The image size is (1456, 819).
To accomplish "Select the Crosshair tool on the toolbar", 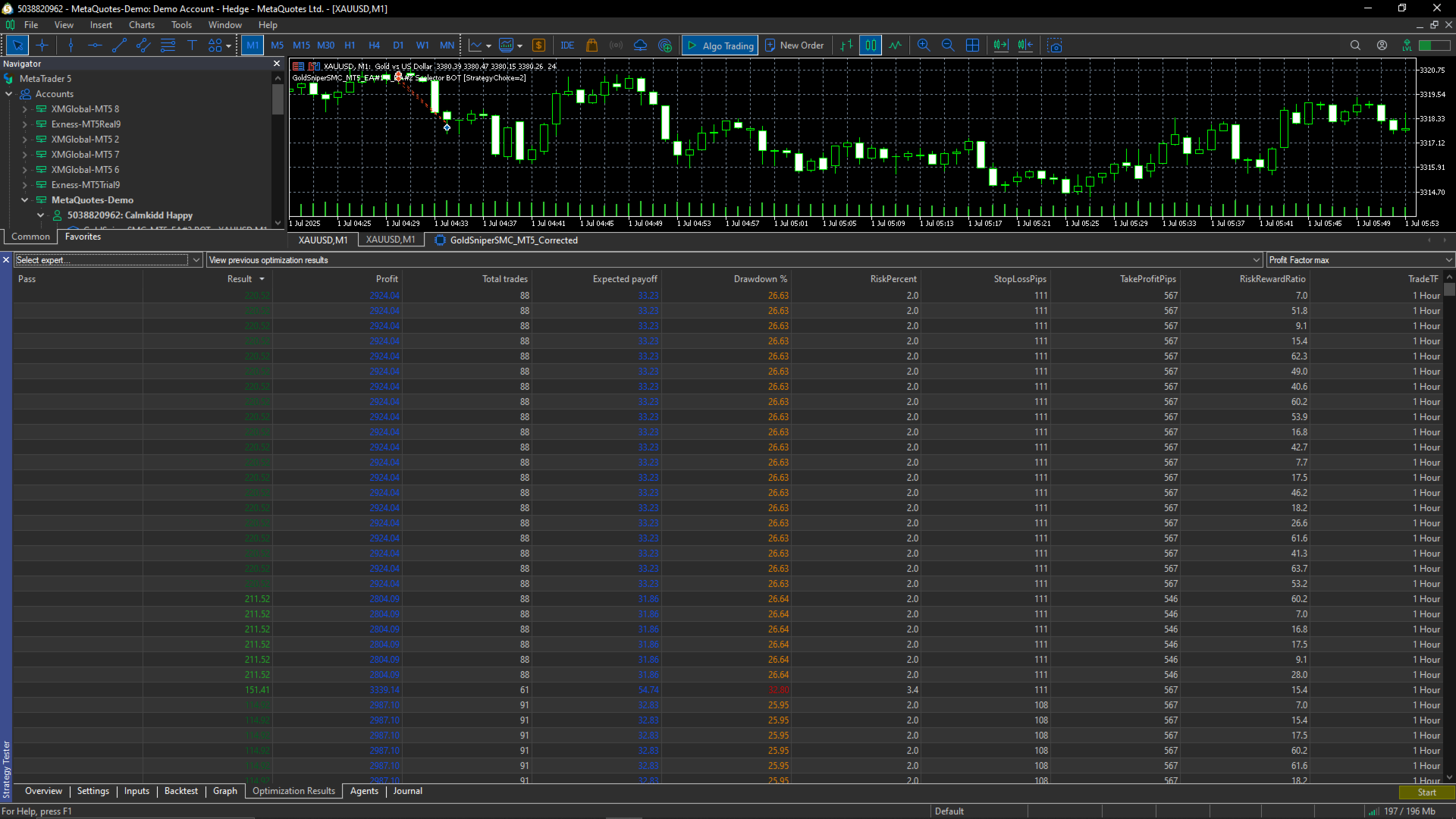I will click(42, 45).
